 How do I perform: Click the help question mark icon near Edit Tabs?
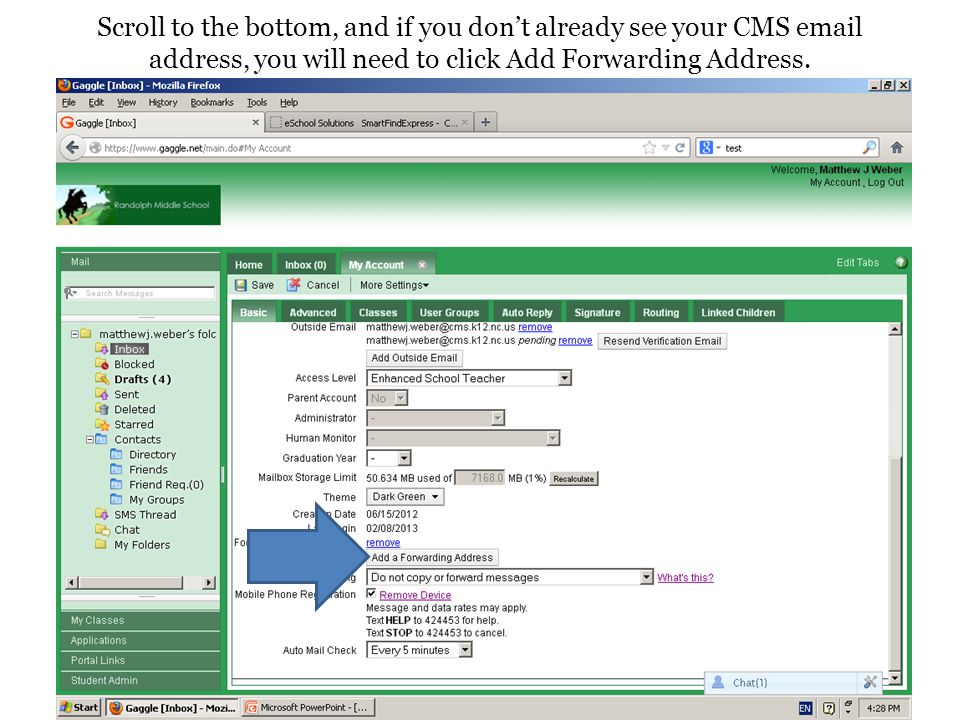[900, 263]
